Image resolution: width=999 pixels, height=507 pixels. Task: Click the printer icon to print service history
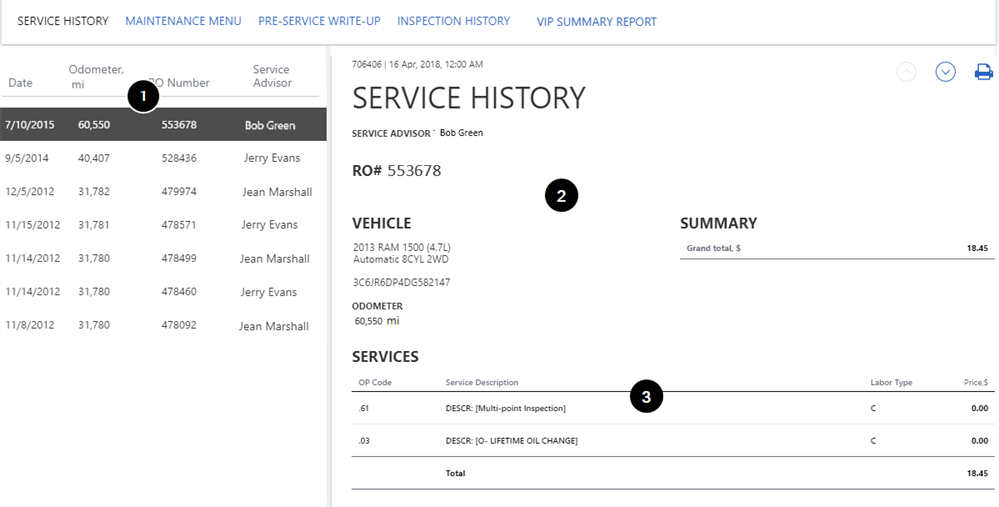click(983, 72)
